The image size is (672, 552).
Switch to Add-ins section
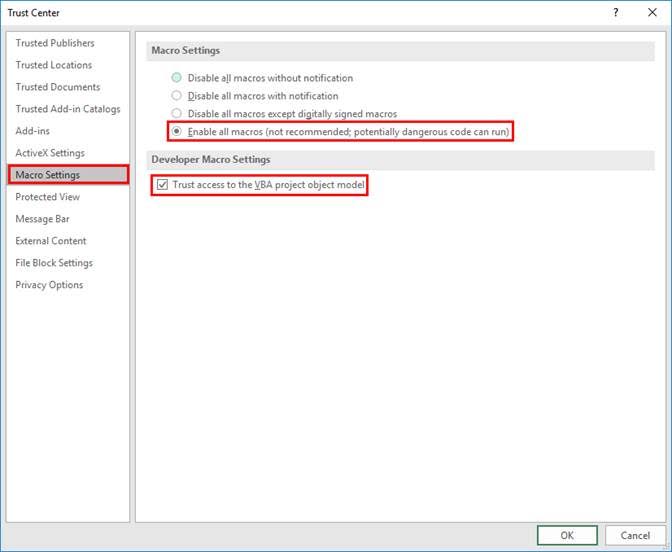point(33,131)
